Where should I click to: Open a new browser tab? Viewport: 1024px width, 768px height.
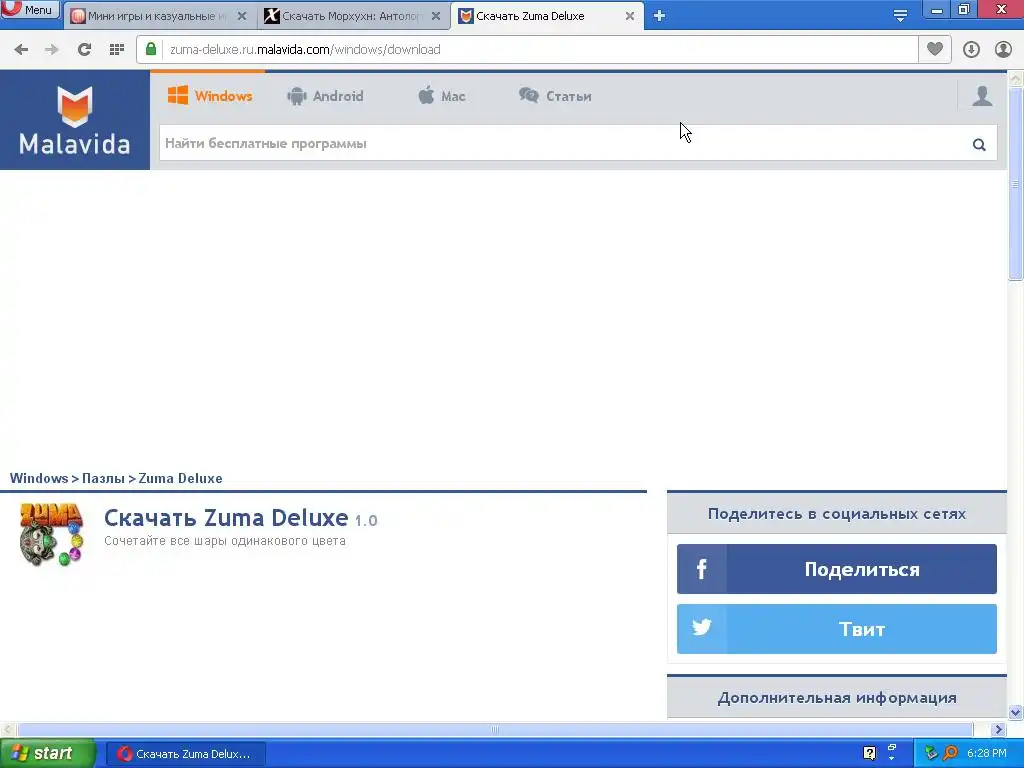coord(660,16)
